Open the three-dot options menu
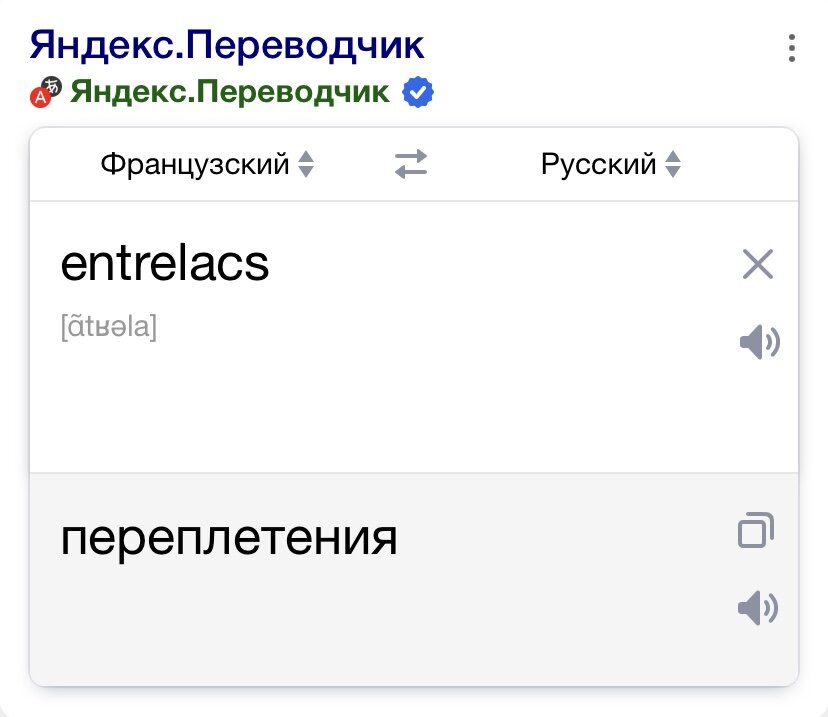The image size is (828, 717). [x=792, y=48]
